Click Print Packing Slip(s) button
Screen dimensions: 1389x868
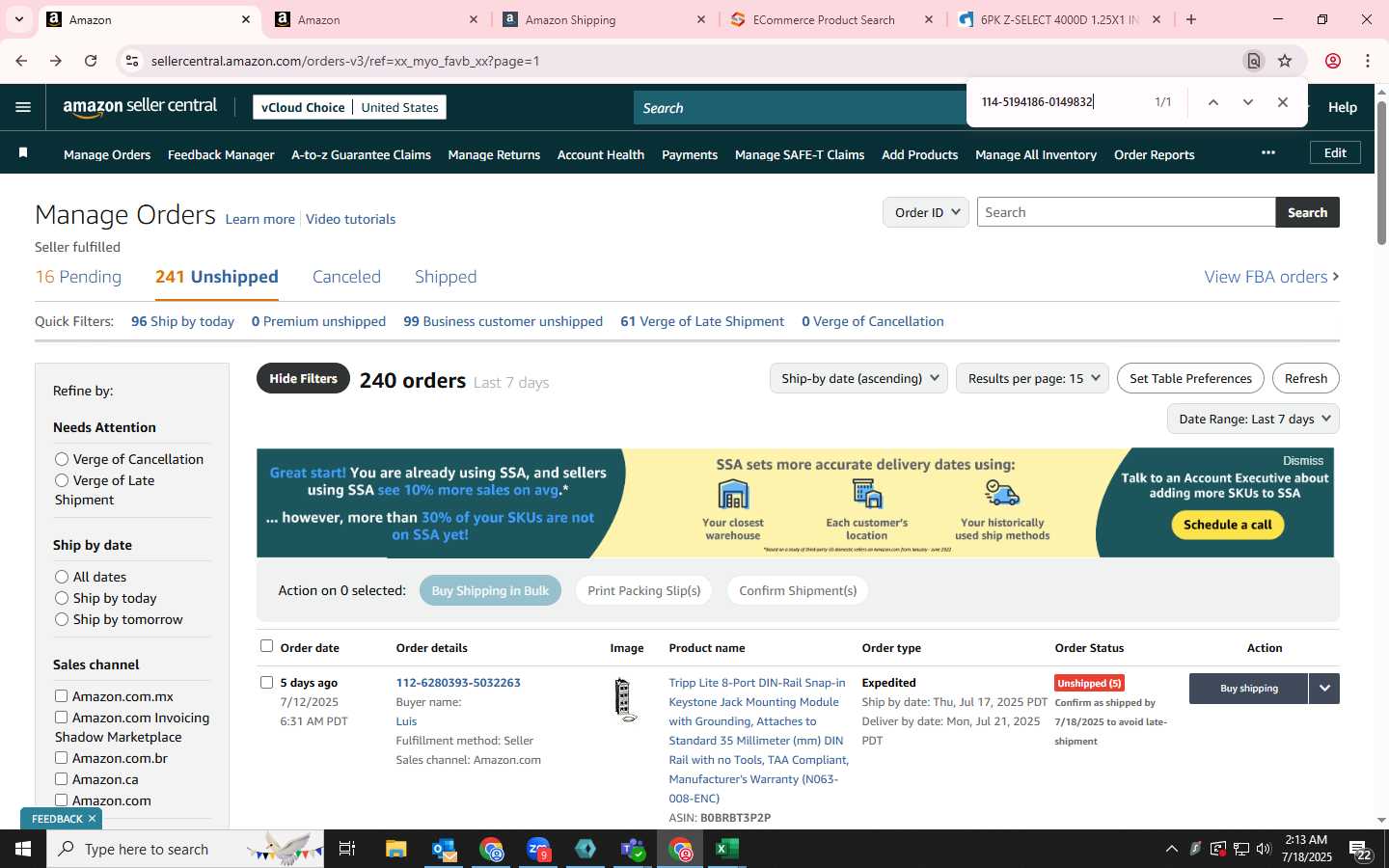click(643, 590)
